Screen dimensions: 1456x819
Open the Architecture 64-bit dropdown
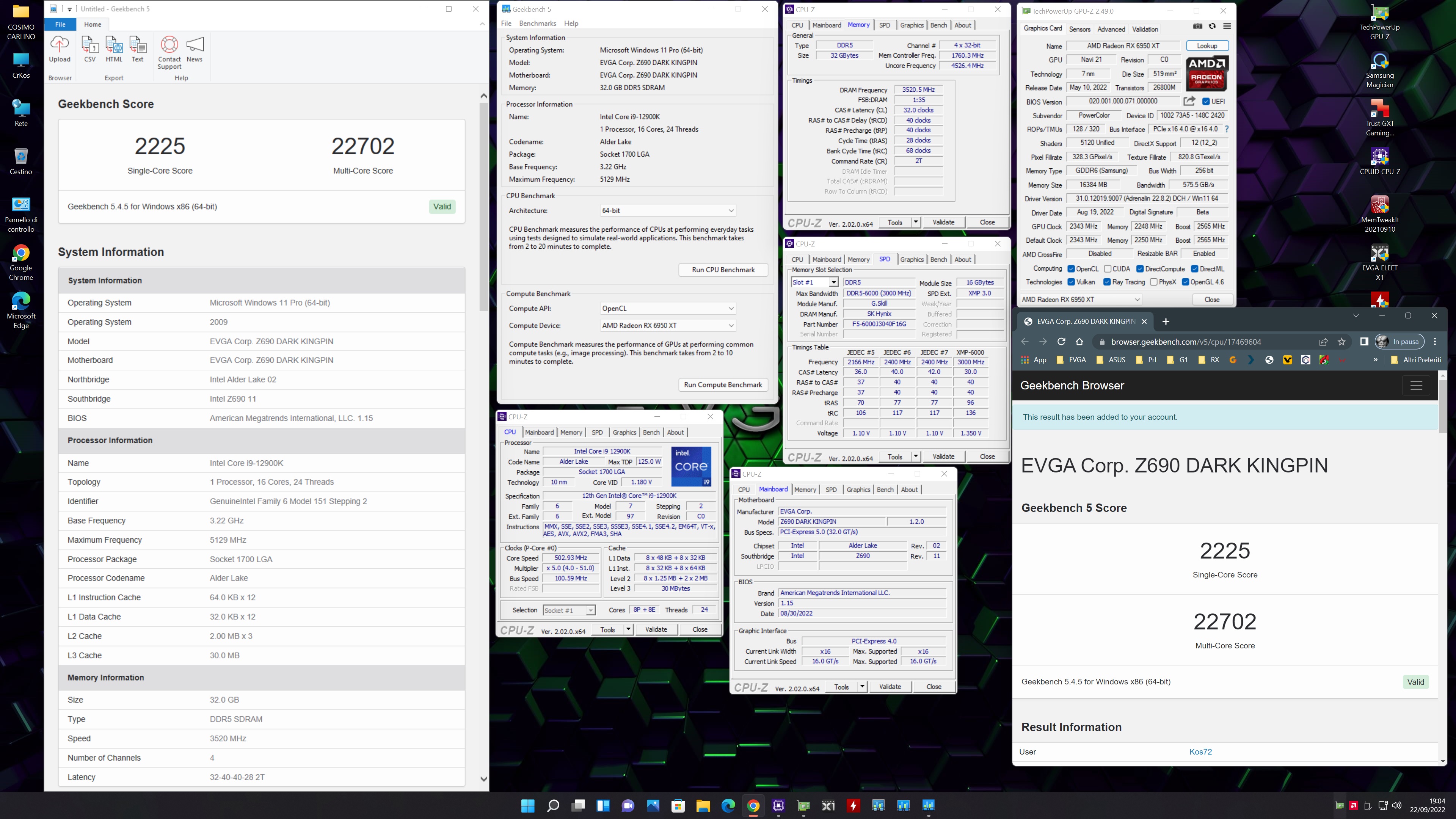coord(667,211)
